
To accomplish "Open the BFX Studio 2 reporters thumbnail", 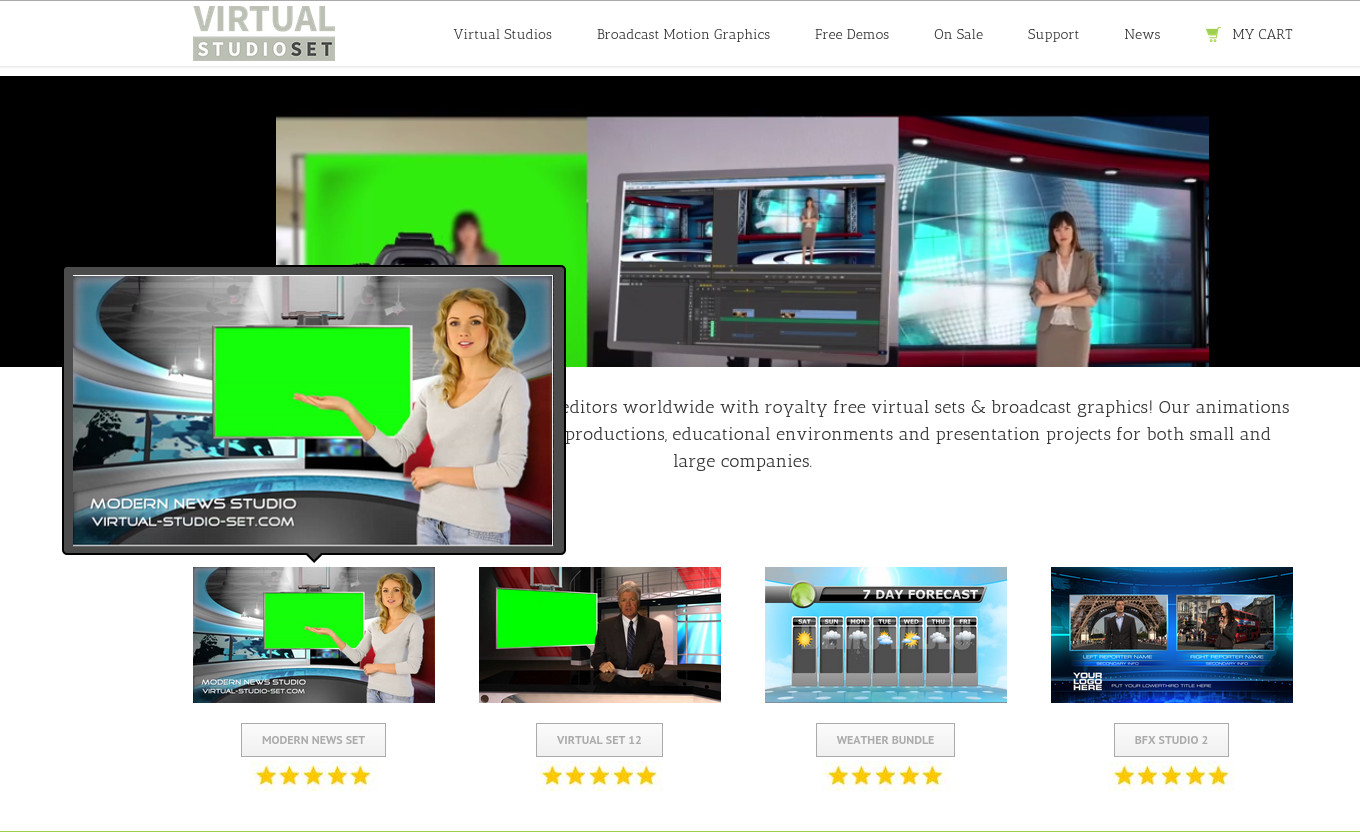I will coord(1172,635).
